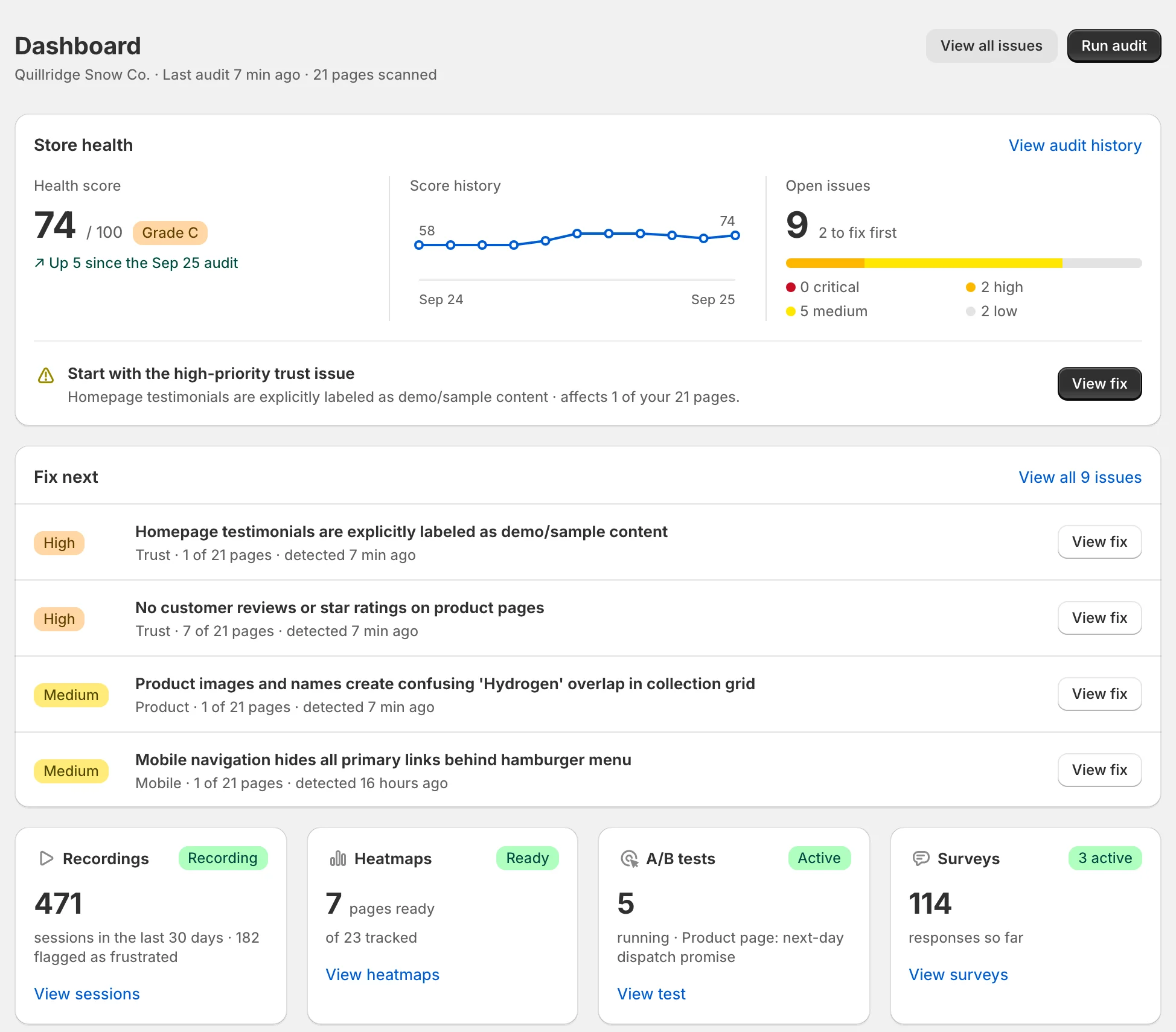The height and width of the screenshot is (1032, 1176).
Task: Click the Grade C badge
Action: click(170, 233)
